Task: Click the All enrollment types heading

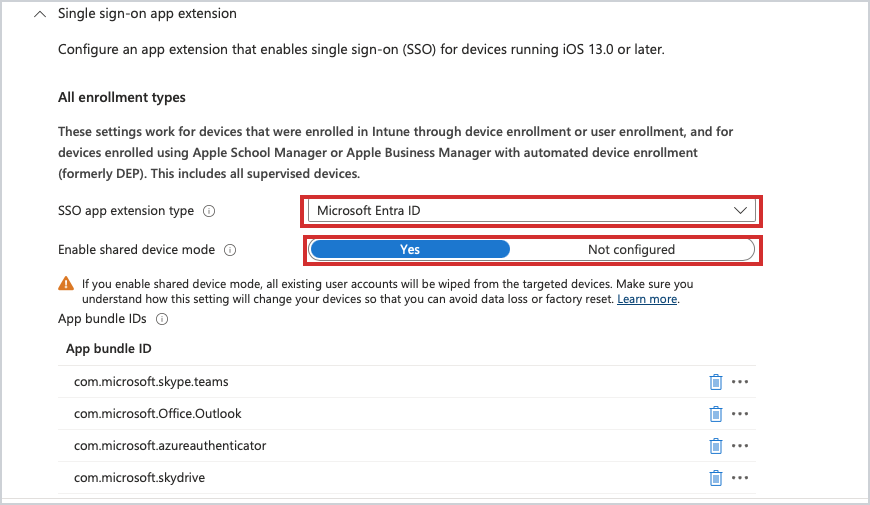Action: [x=122, y=98]
